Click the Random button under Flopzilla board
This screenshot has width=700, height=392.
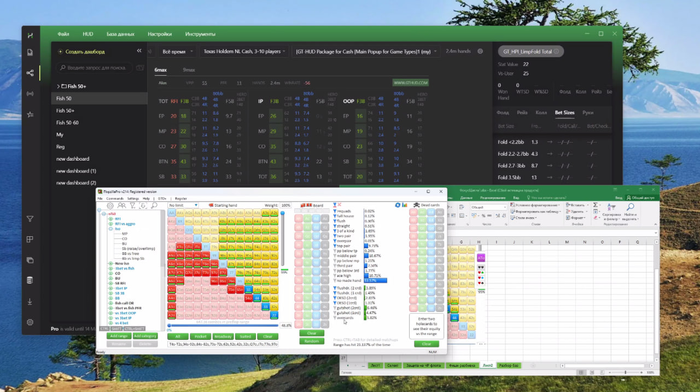312,341
